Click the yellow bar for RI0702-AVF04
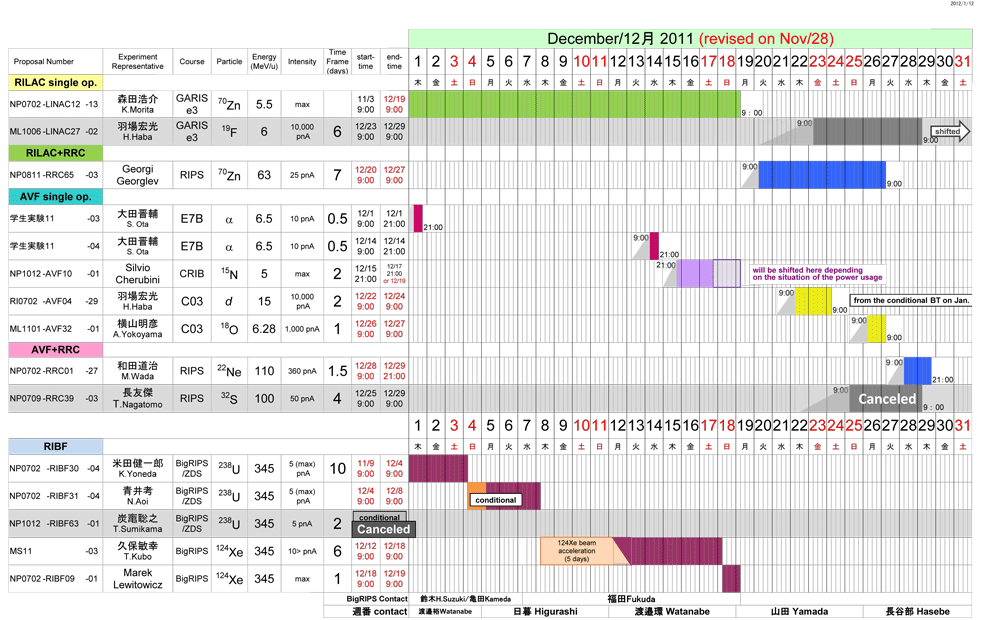This screenshot has height=620, width=1000. [x=813, y=301]
